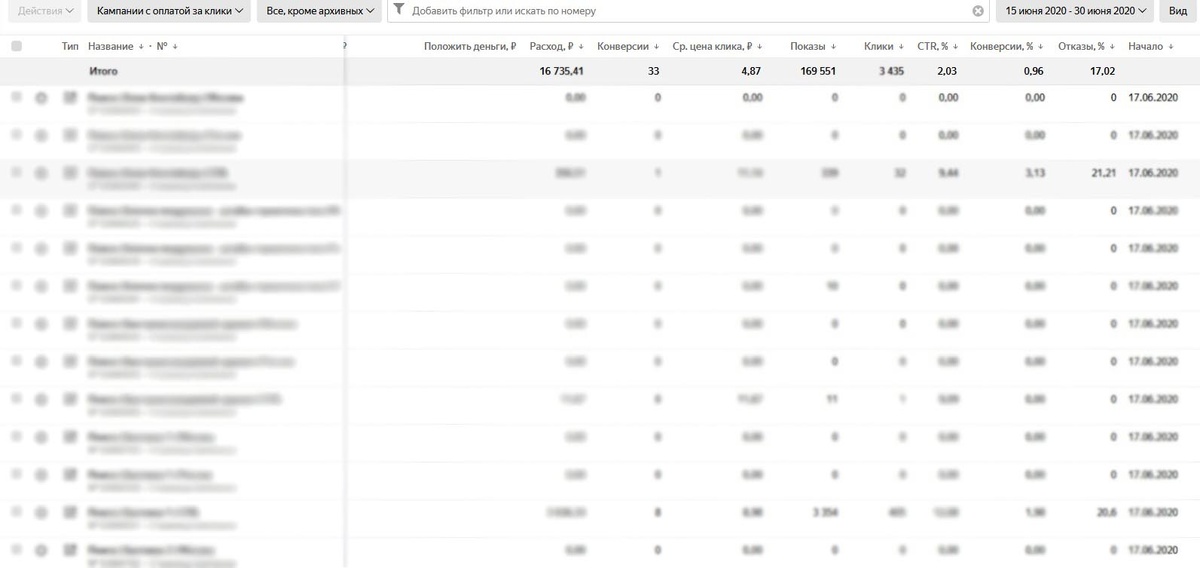The height and width of the screenshot is (568, 1200).
Task: Click the total impressions value 169 551
Action: tap(816, 72)
